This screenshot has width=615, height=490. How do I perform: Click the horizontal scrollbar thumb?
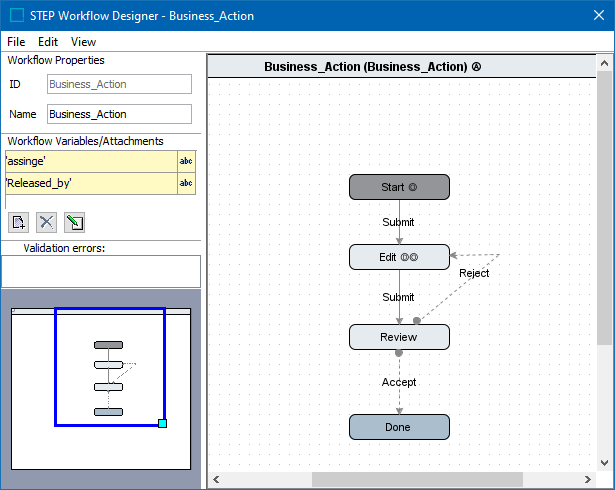pyautogui.click(x=417, y=479)
